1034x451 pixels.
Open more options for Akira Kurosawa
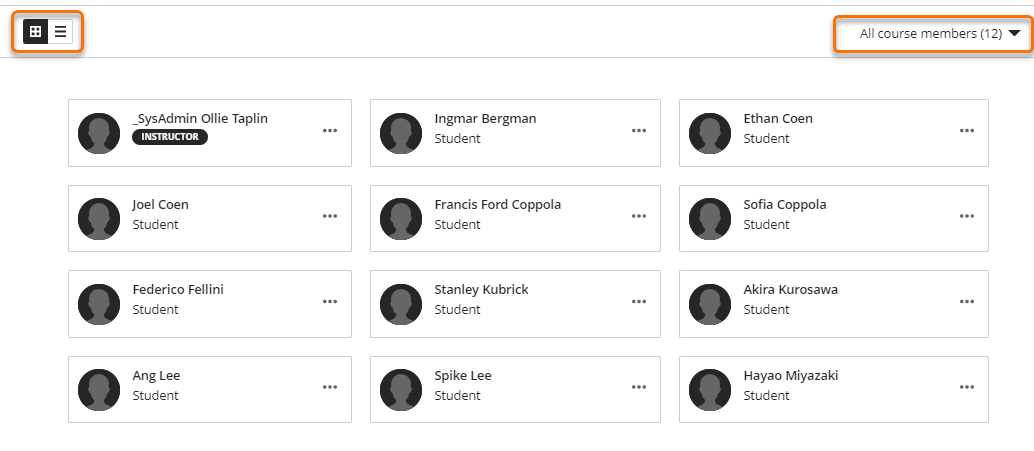coord(967,301)
